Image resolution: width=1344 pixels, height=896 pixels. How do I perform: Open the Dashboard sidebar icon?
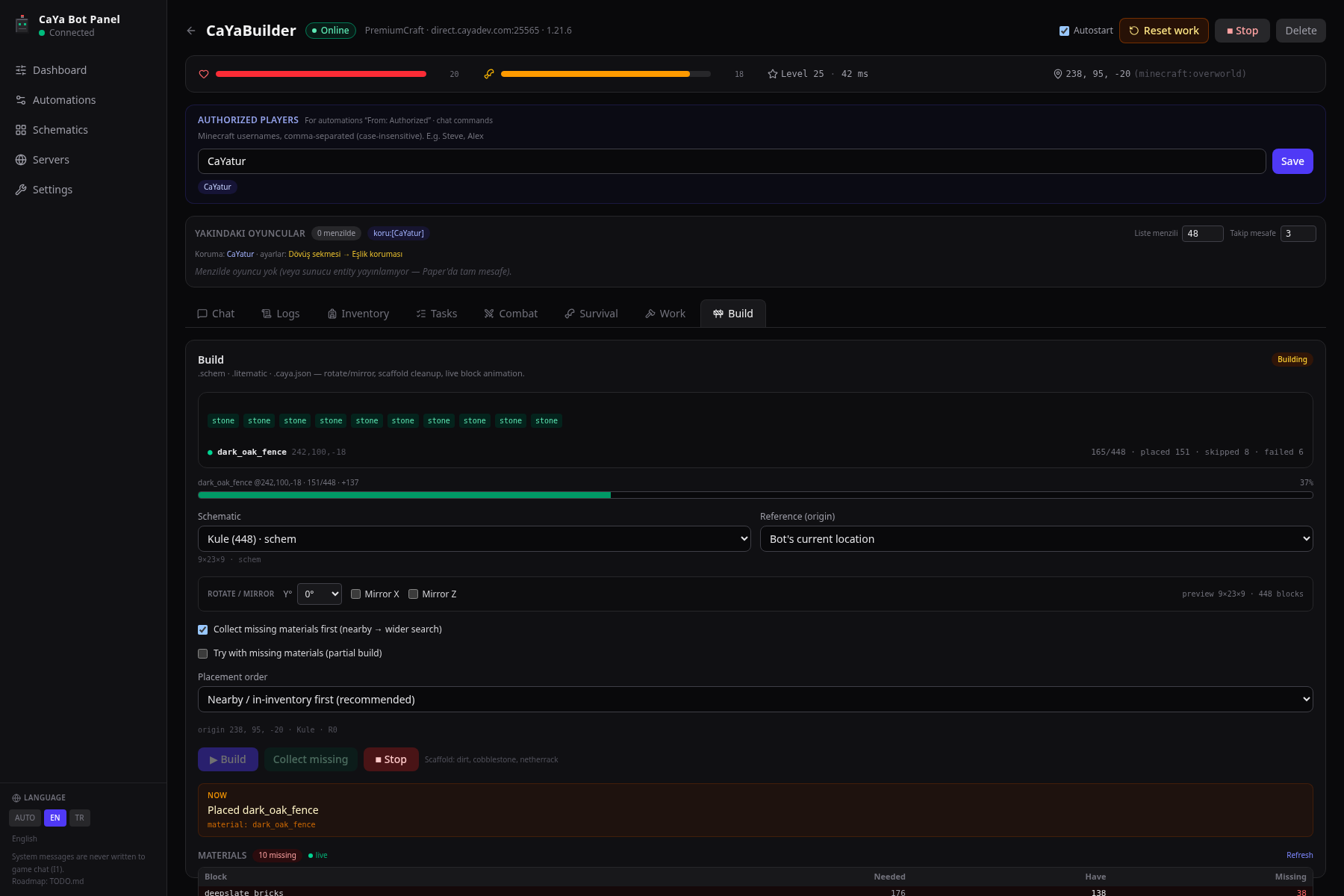click(21, 70)
